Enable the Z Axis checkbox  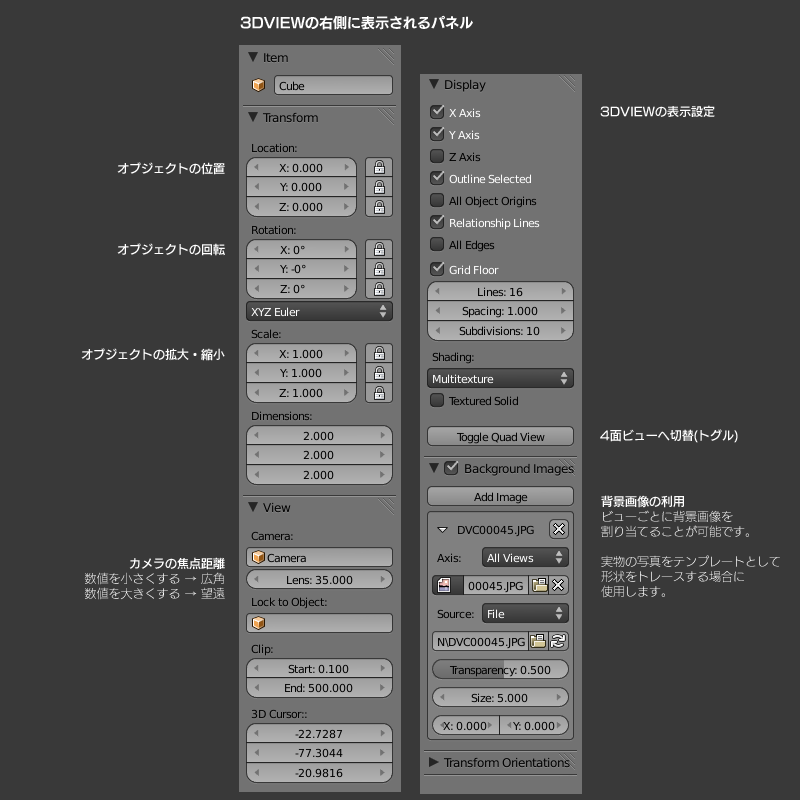(437, 157)
